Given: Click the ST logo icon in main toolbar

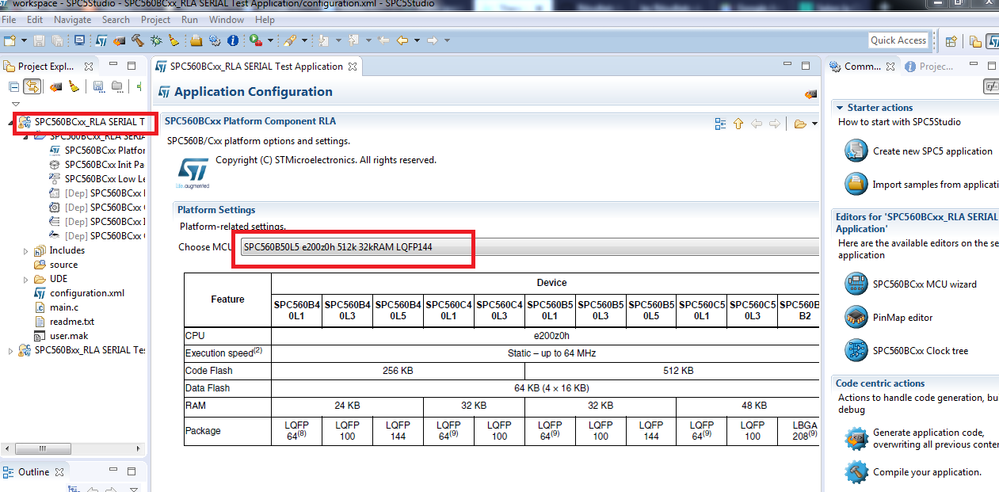Looking at the screenshot, I should (x=102, y=40).
